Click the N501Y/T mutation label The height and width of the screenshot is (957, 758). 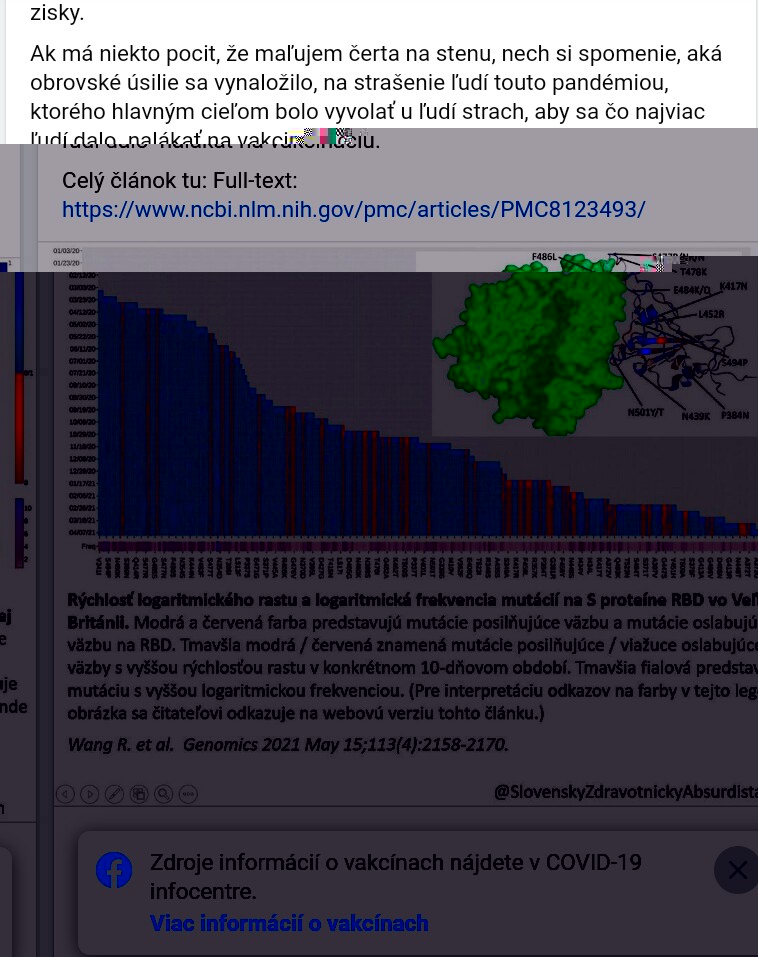[645, 412]
